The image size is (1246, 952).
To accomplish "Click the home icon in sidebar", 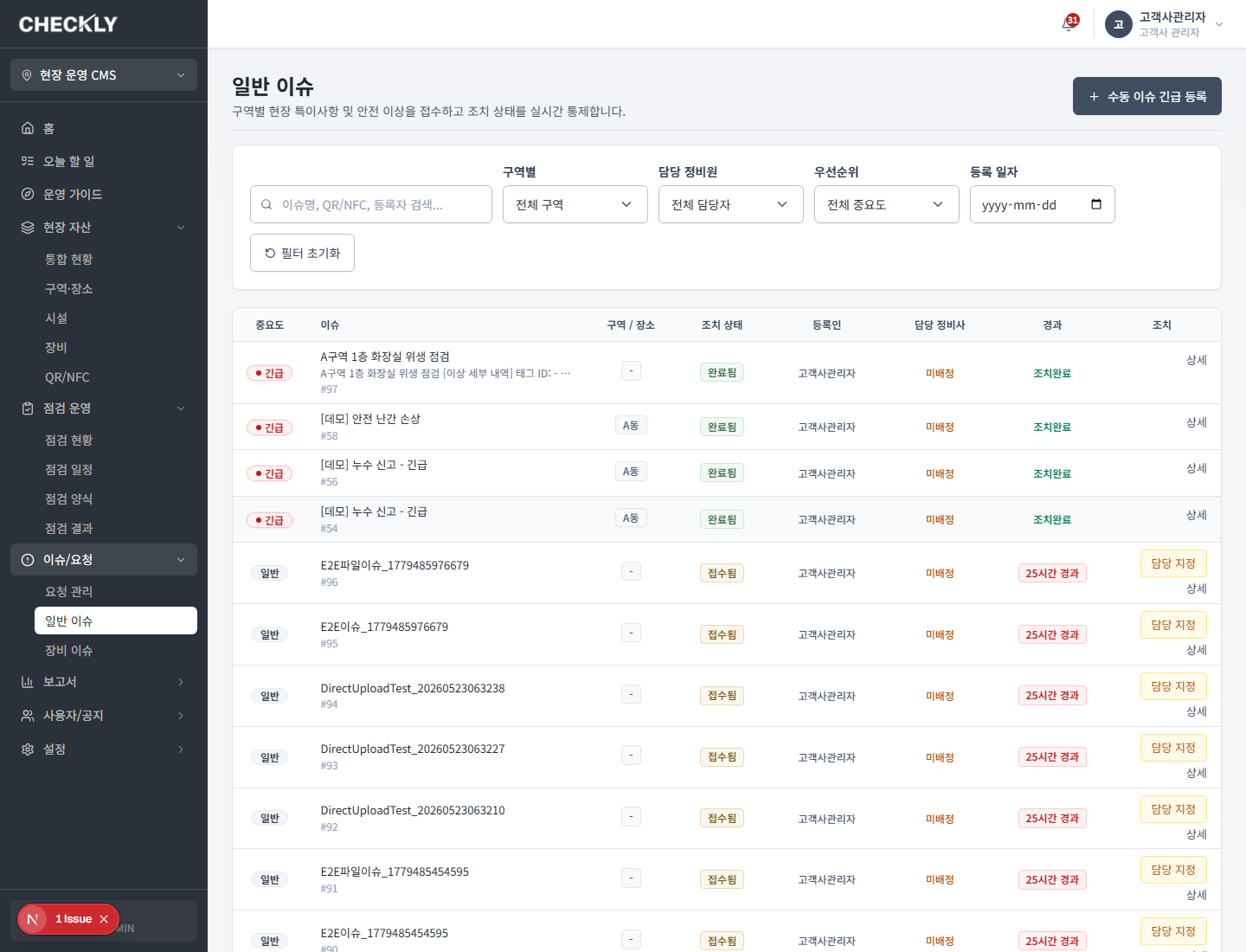I will 28,128.
